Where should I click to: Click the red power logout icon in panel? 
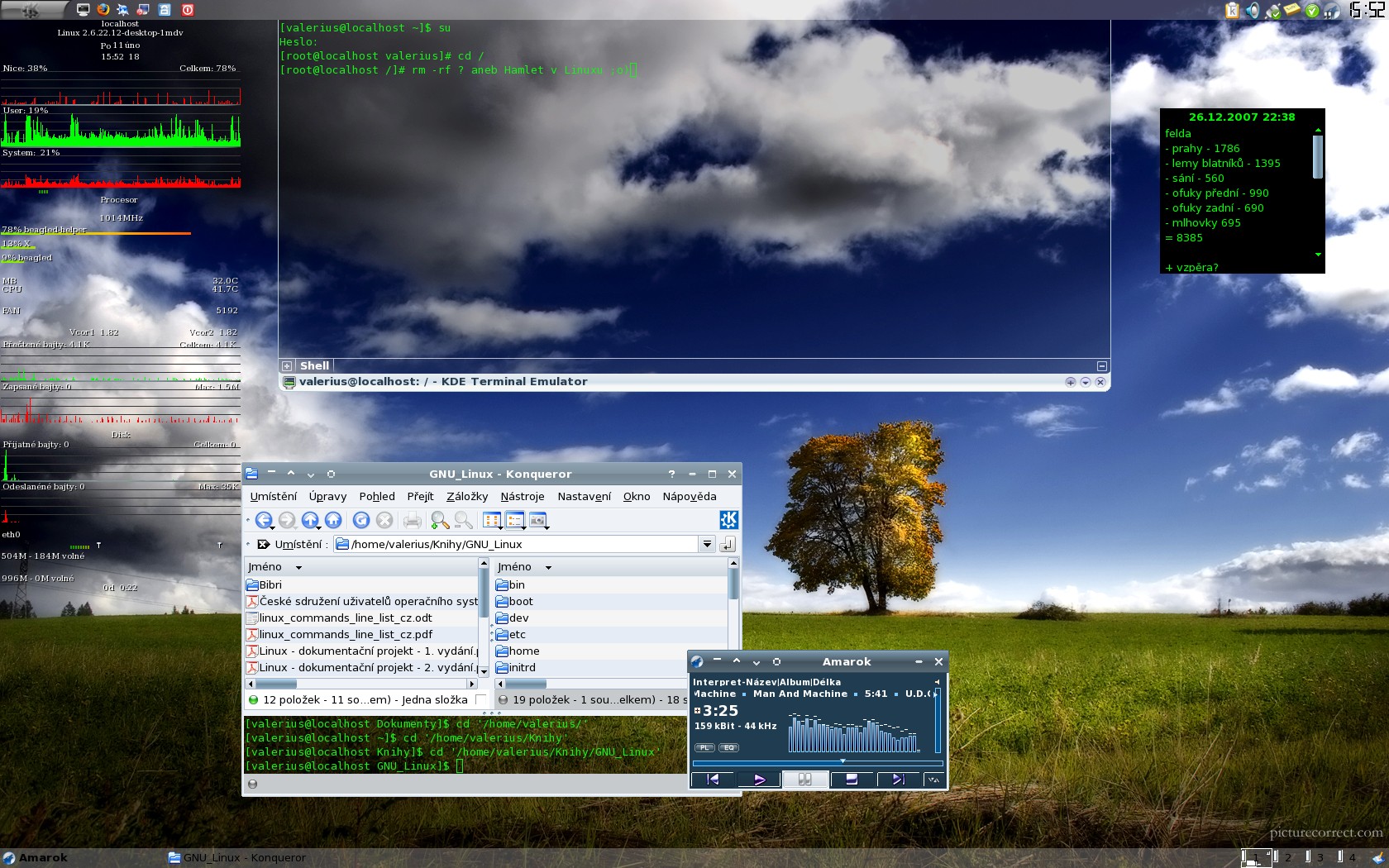[188, 9]
